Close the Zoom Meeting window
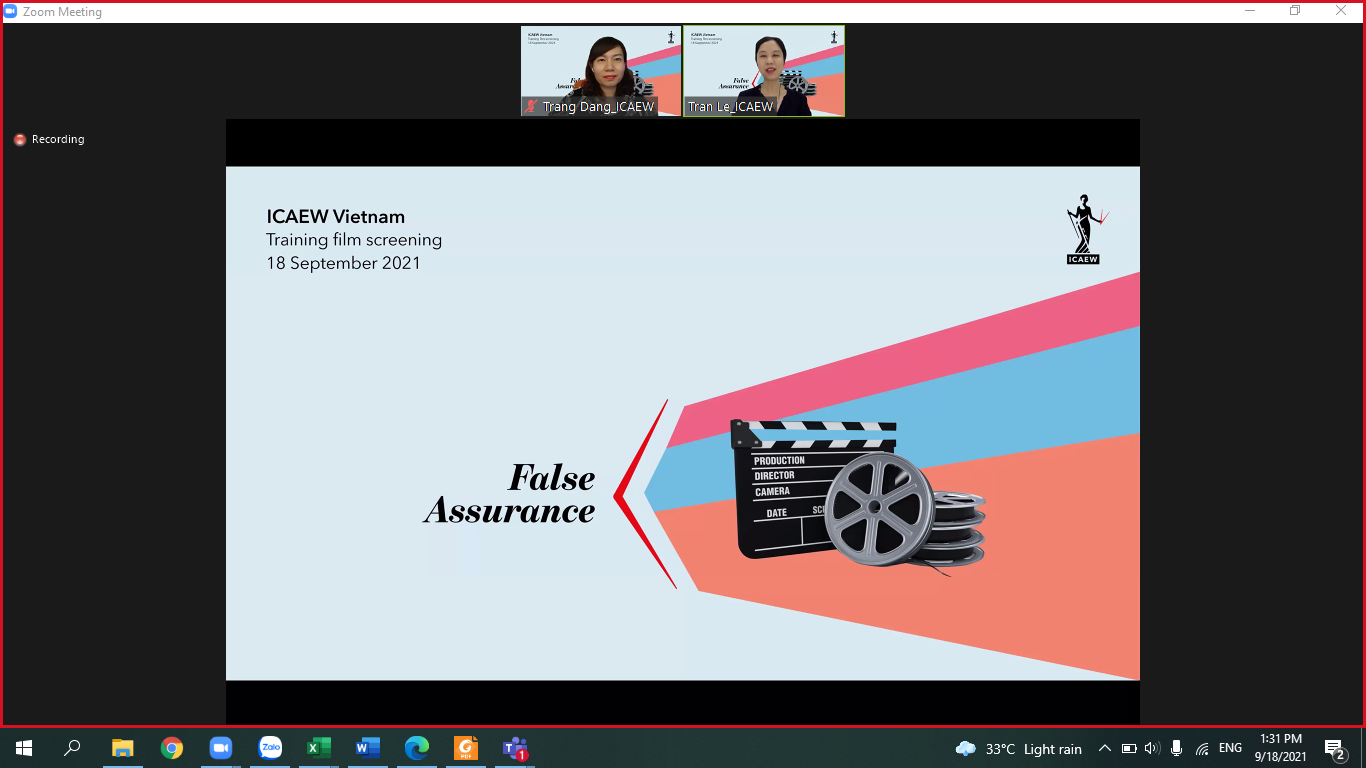Screen dimensions: 1366x768 point(1341,11)
